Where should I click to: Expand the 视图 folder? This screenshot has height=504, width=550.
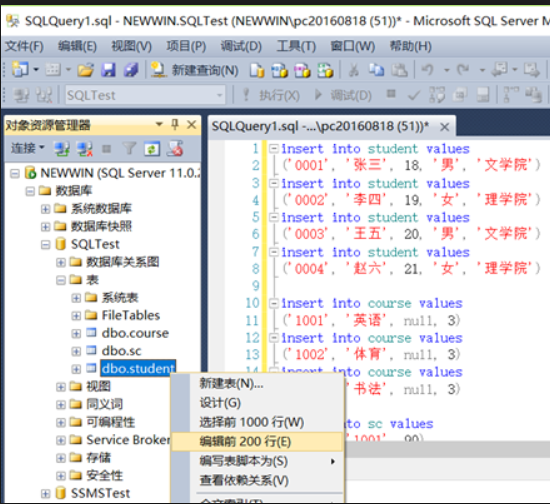61,387
